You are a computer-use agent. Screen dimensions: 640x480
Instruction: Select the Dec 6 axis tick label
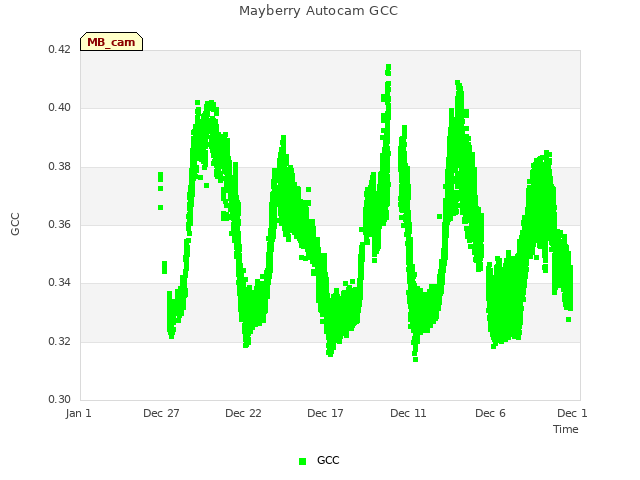click(490, 413)
